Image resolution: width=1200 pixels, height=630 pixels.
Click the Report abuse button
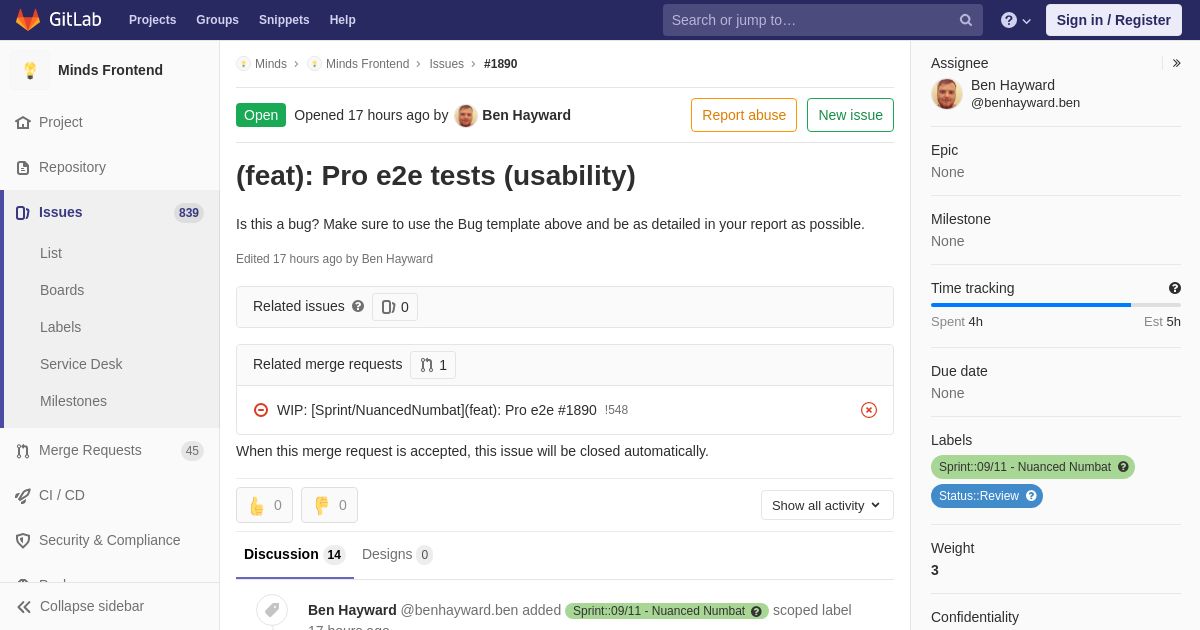coord(744,115)
